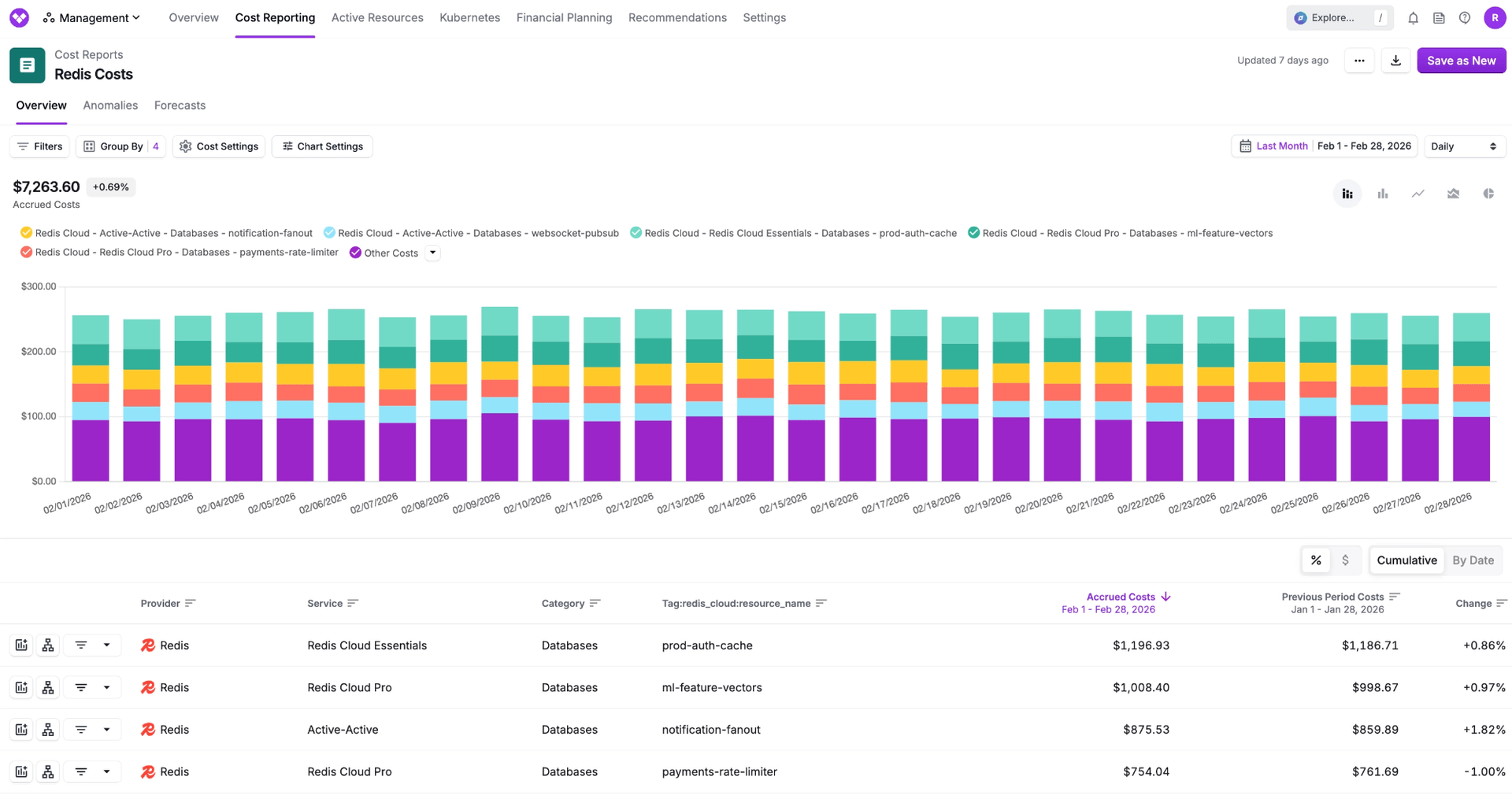Expand the Other Costs dropdown caret
The height and width of the screenshot is (795, 1512).
(432, 253)
